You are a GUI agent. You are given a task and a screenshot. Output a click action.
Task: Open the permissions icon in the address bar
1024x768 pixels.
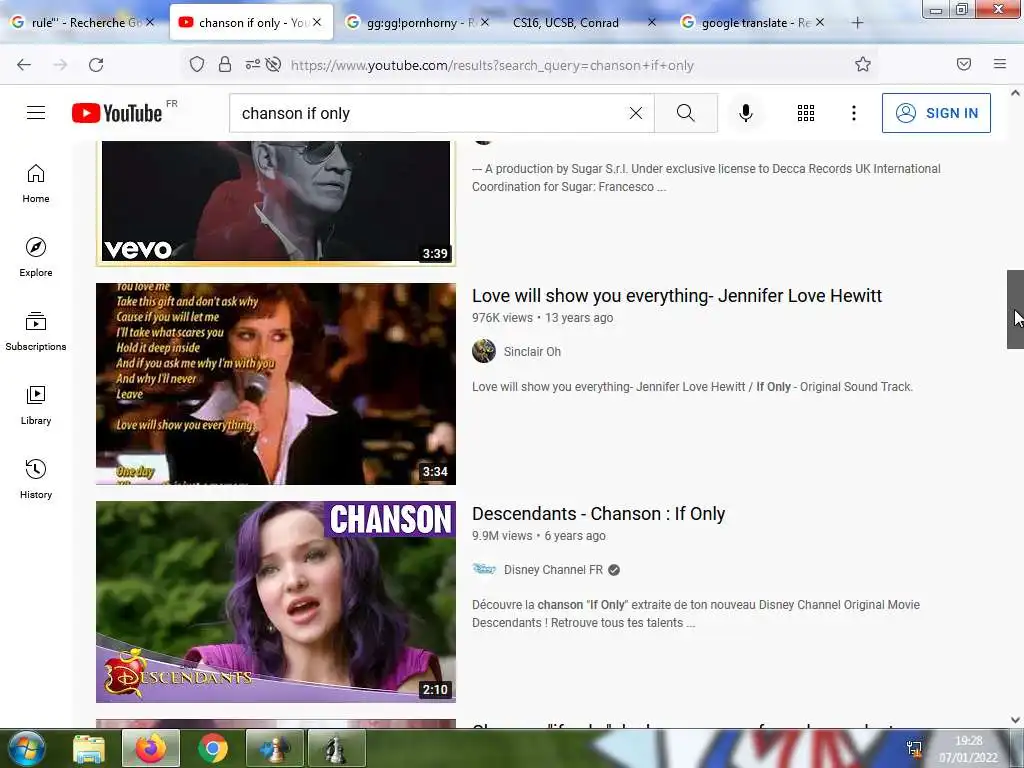tap(252, 64)
